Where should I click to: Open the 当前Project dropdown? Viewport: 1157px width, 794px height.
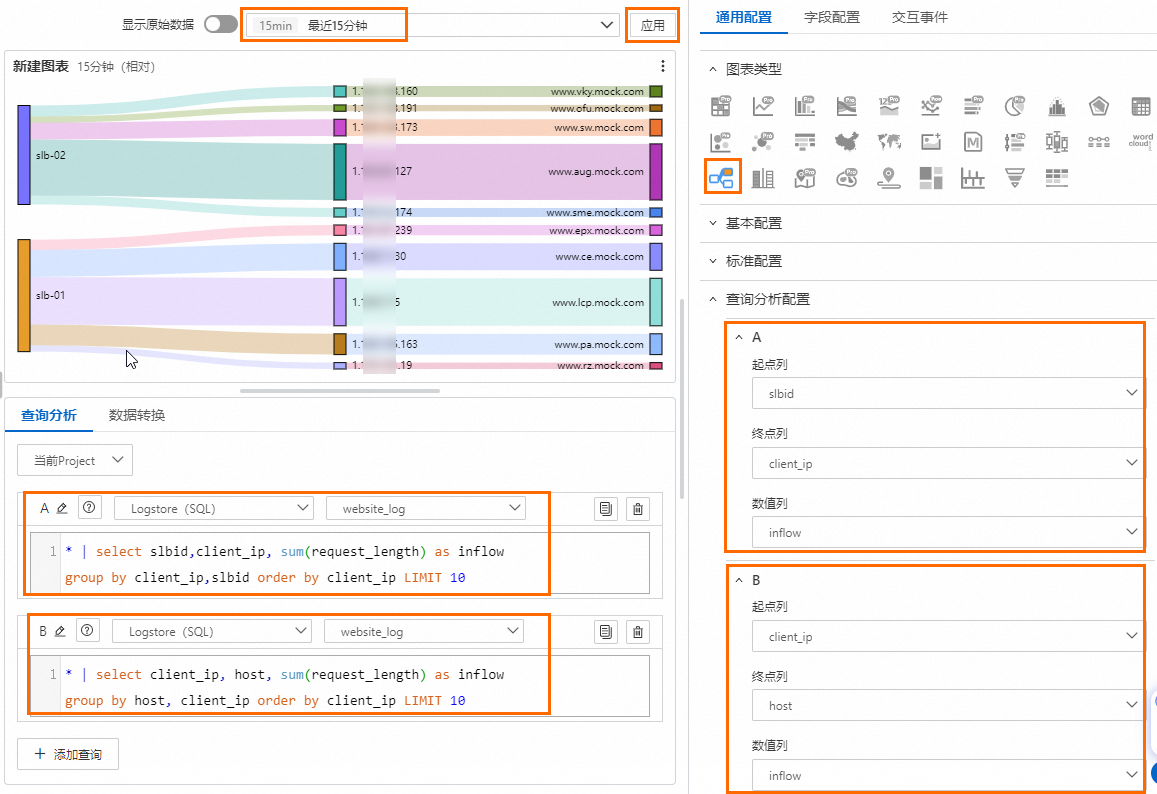click(75, 460)
